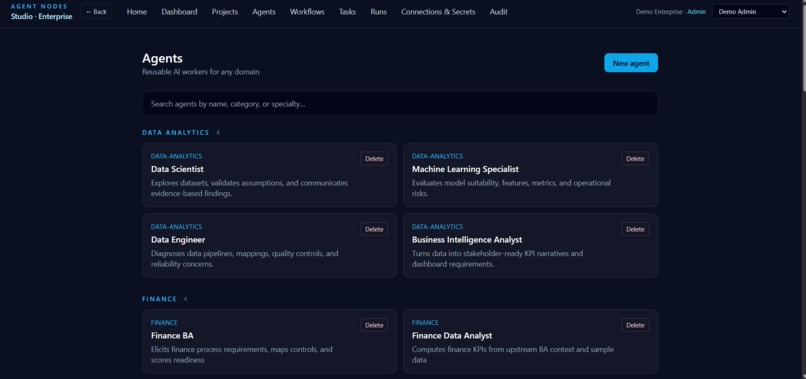This screenshot has height=379, width=806.
Task: Click the Demo Enterprise label
Action: pyautogui.click(x=659, y=11)
